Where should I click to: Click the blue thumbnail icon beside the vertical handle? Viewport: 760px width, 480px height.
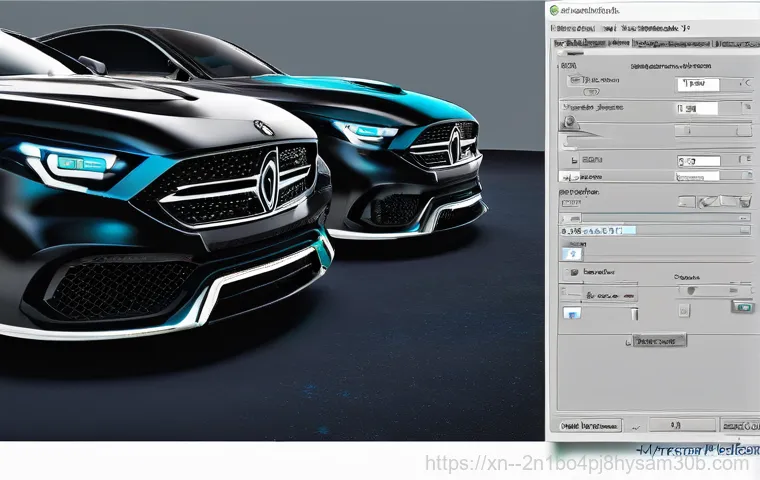[x=572, y=314]
